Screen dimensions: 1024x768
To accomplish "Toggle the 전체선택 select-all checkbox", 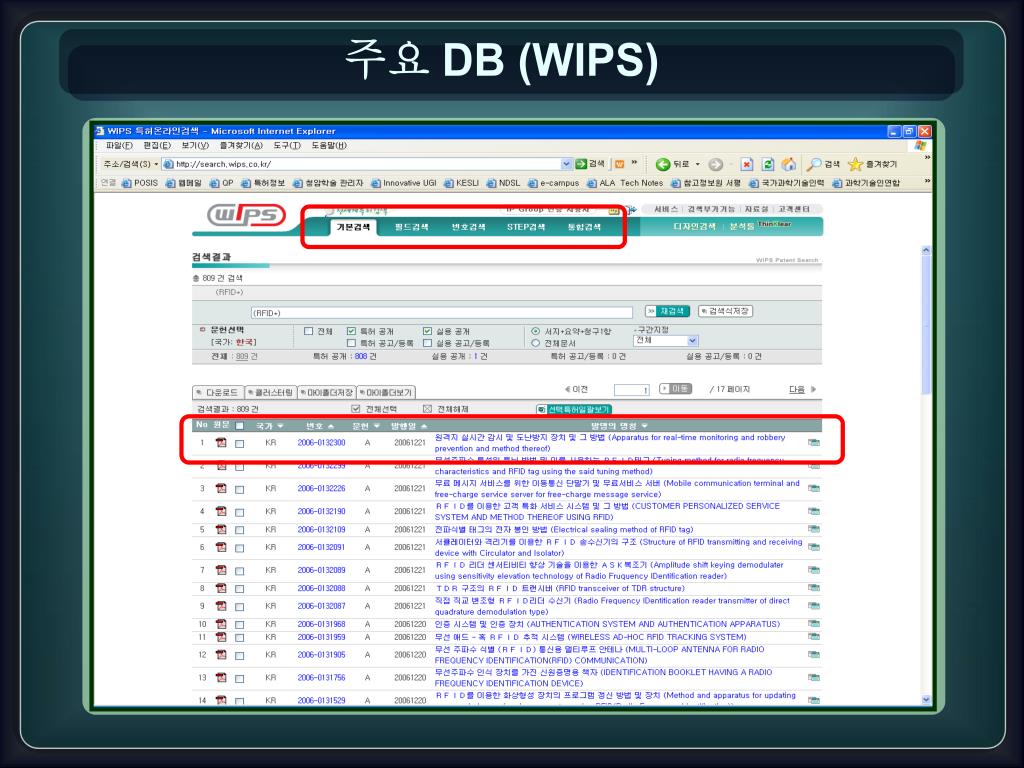I will 355,409.
